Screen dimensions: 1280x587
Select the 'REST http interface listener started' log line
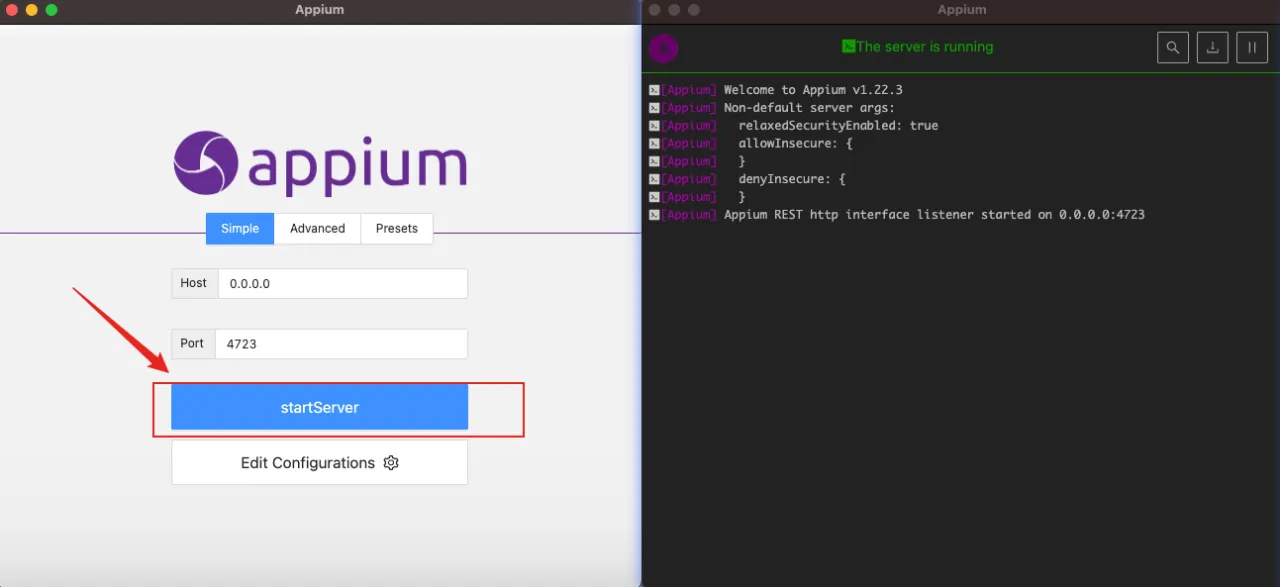point(934,215)
